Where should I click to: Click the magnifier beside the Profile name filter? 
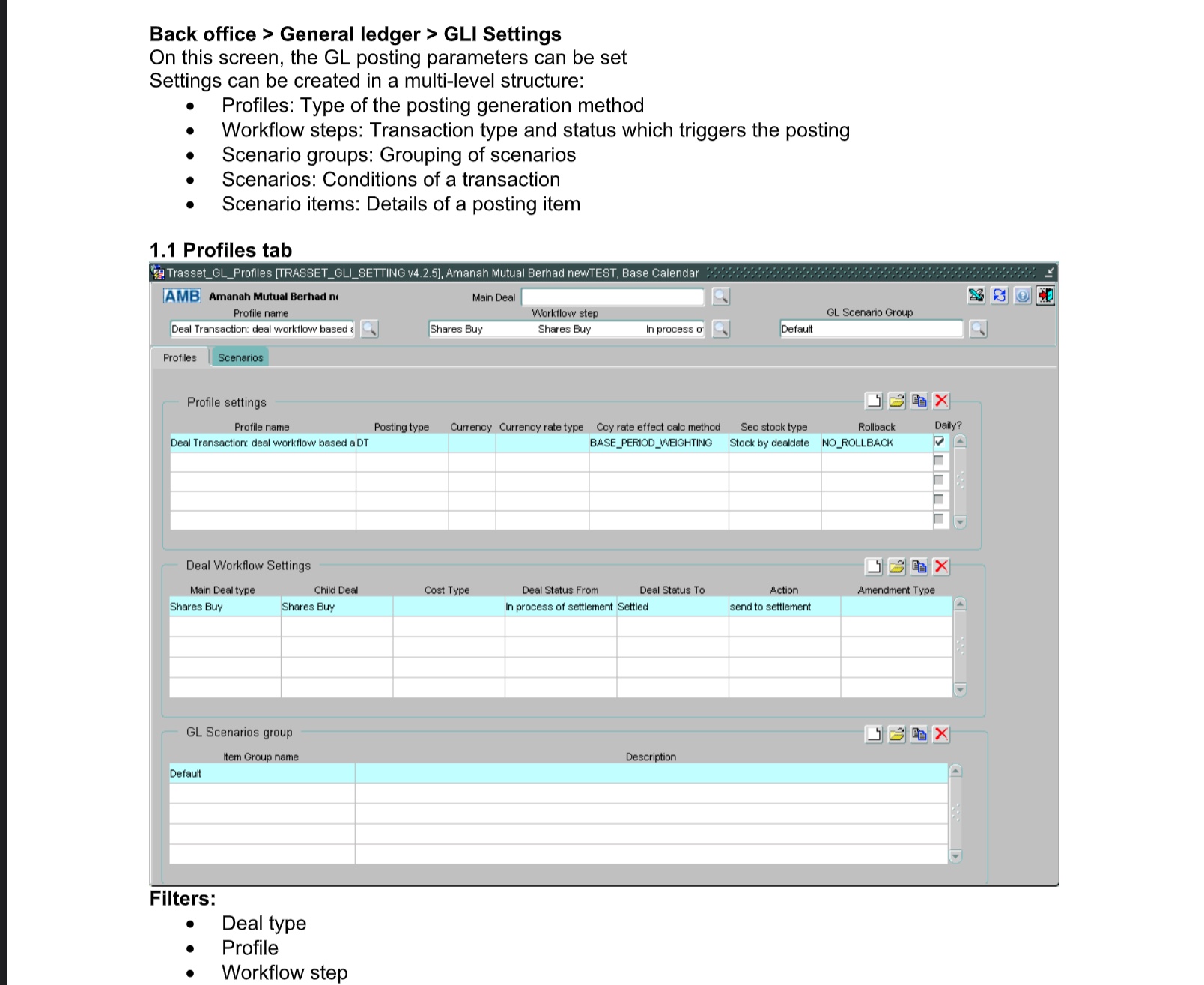tap(369, 329)
